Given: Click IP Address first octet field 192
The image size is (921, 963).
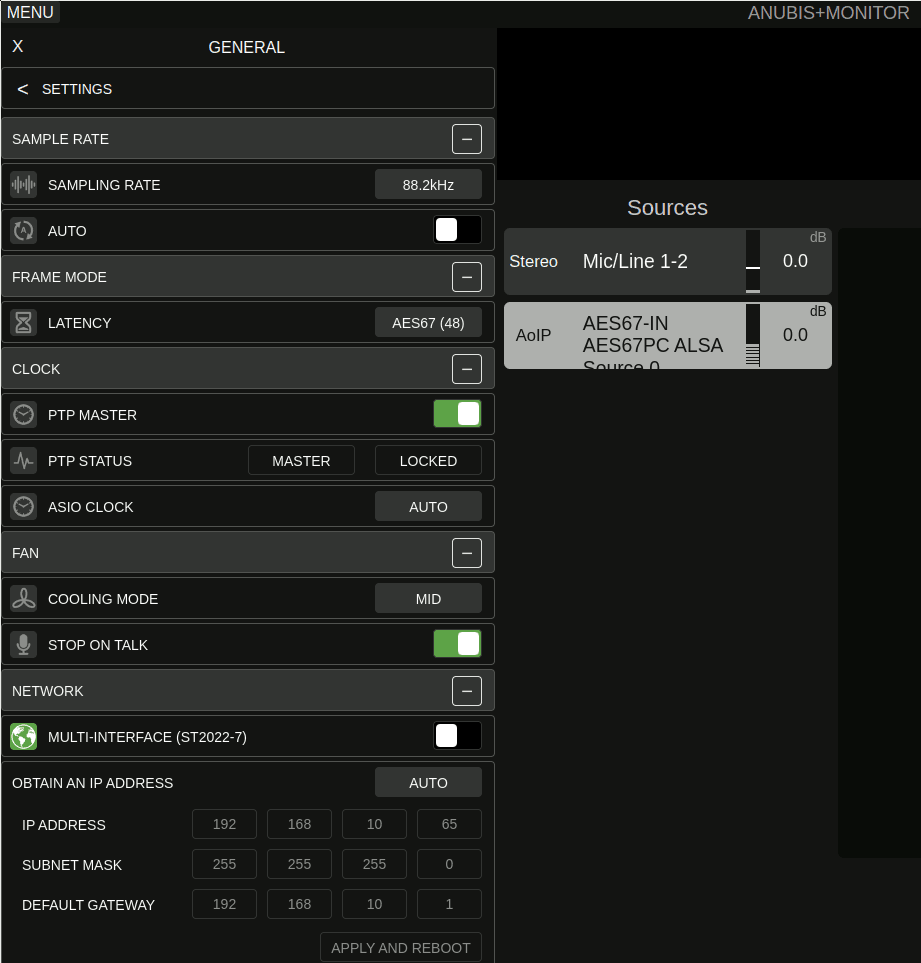Looking at the screenshot, I should point(224,824).
